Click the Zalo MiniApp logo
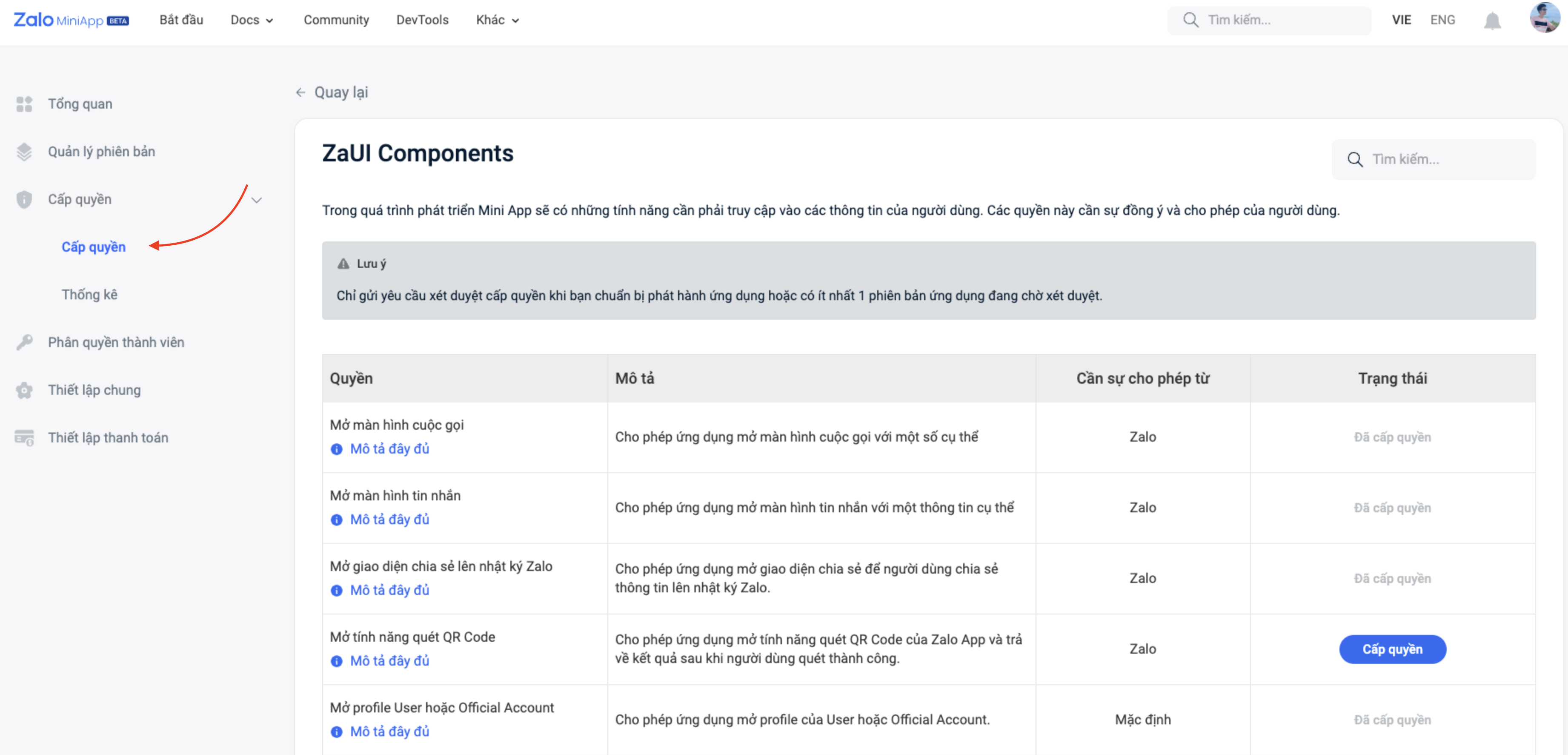 pos(71,20)
